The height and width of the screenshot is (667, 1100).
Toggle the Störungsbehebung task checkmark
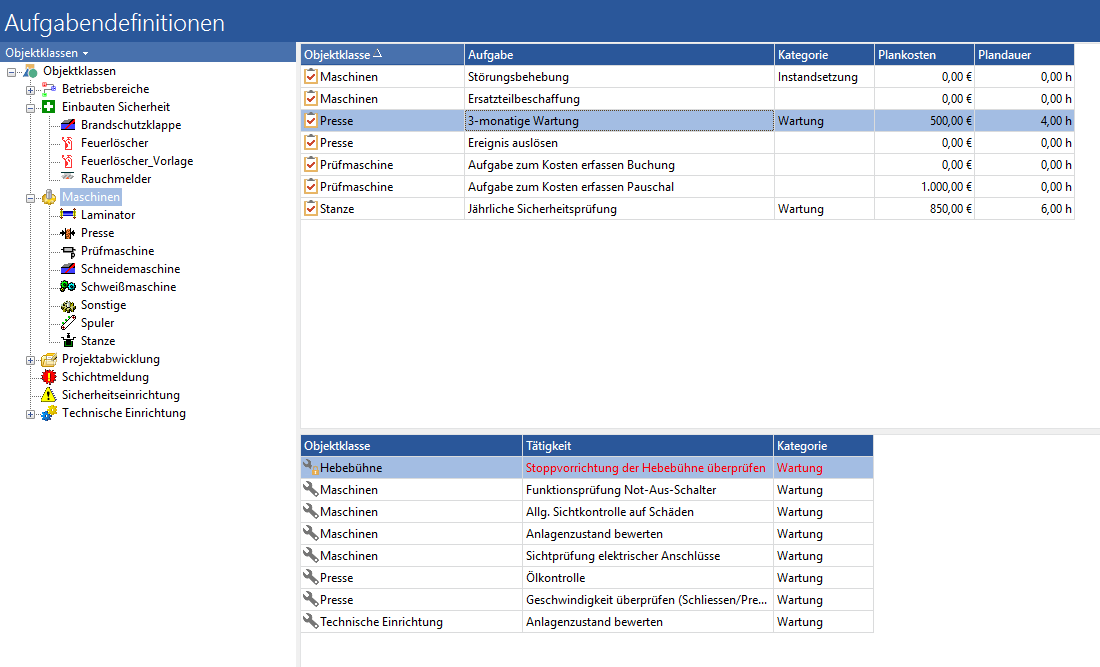pyautogui.click(x=311, y=76)
